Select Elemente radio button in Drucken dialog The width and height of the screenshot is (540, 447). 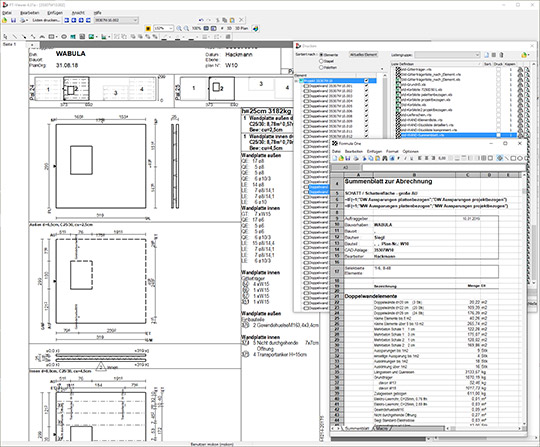(321, 55)
